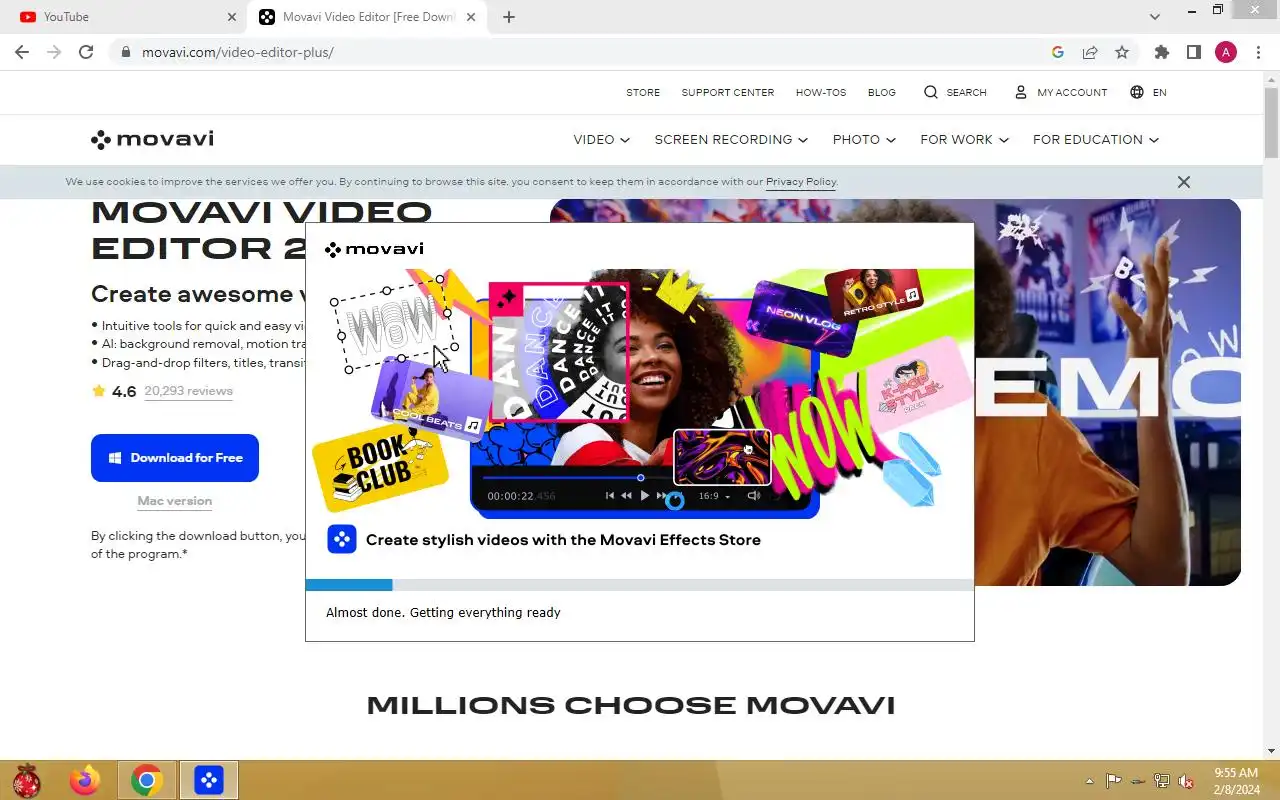Show hidden system tray icons
The height and width of the screenshot is (800, 1280).
click(x=1089, y=781)
